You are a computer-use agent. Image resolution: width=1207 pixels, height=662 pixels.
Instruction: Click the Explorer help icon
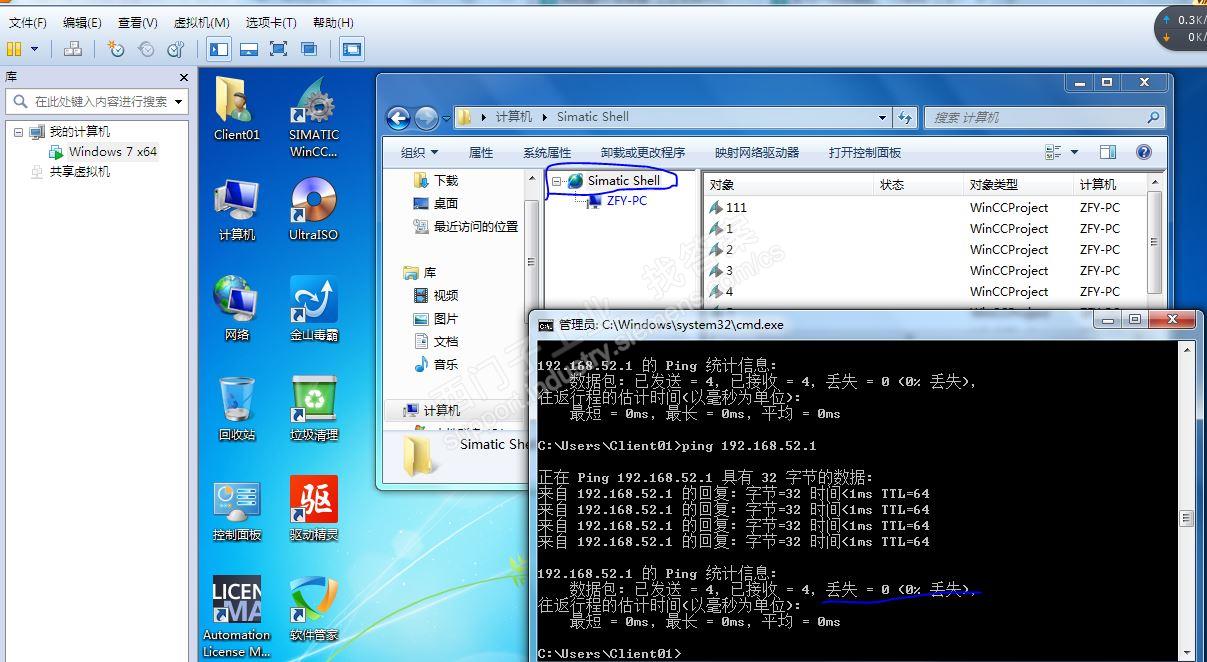tap(1144, 153)
